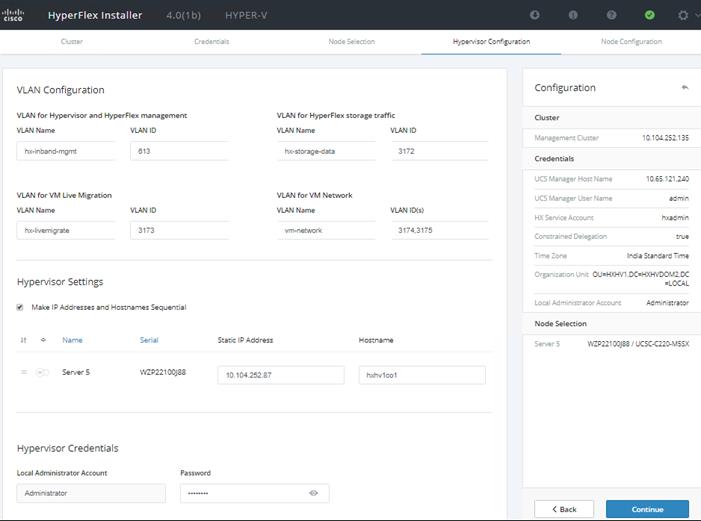Viewport: 701px width, 521px height.
Task: Click the Cisco logo in the header
Action: [13, 15]
